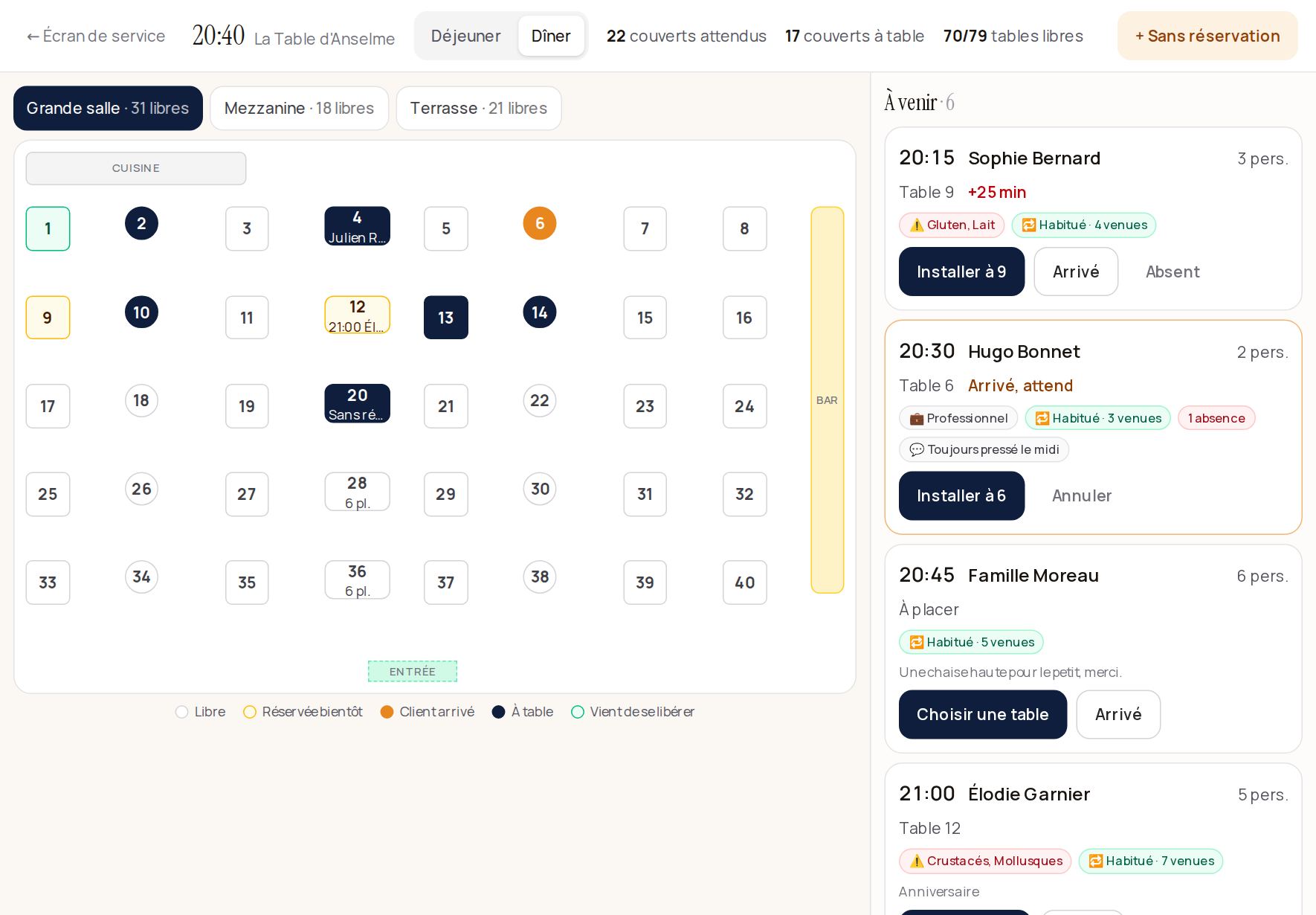Image resolution: width=1316 pixels, height=915 pixels.
Task: Click the Cuisine zone label
Action: pyautogui.click(x=136, y=168)
